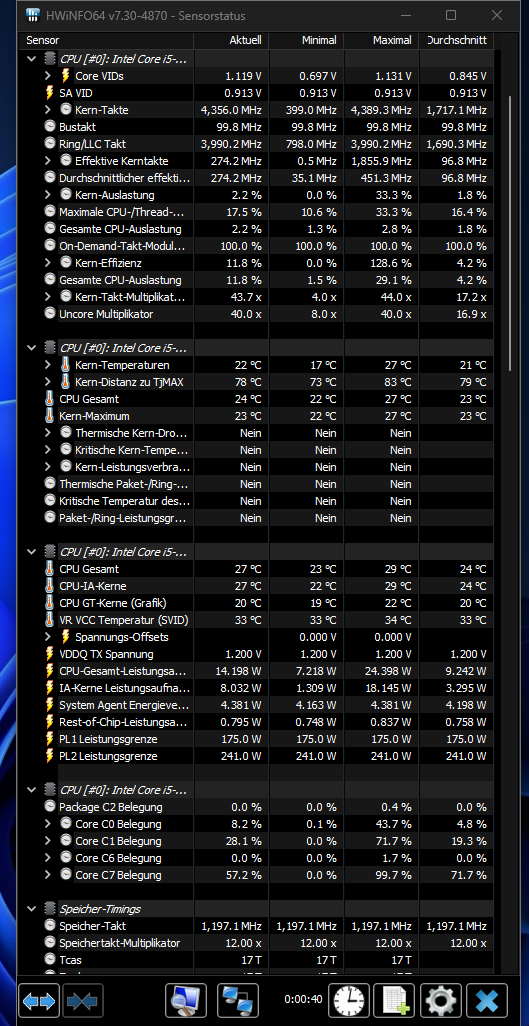Click the shrink-view inward arrows icon

click(x=82, y=1001)
